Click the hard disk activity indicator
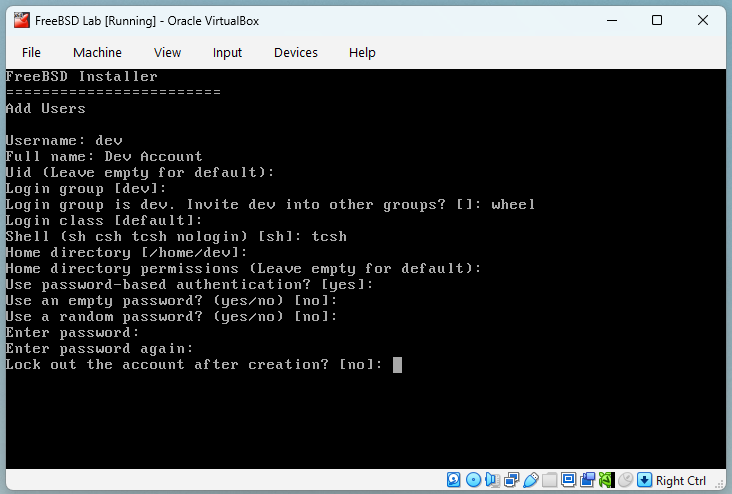 [x=453, y=480]
